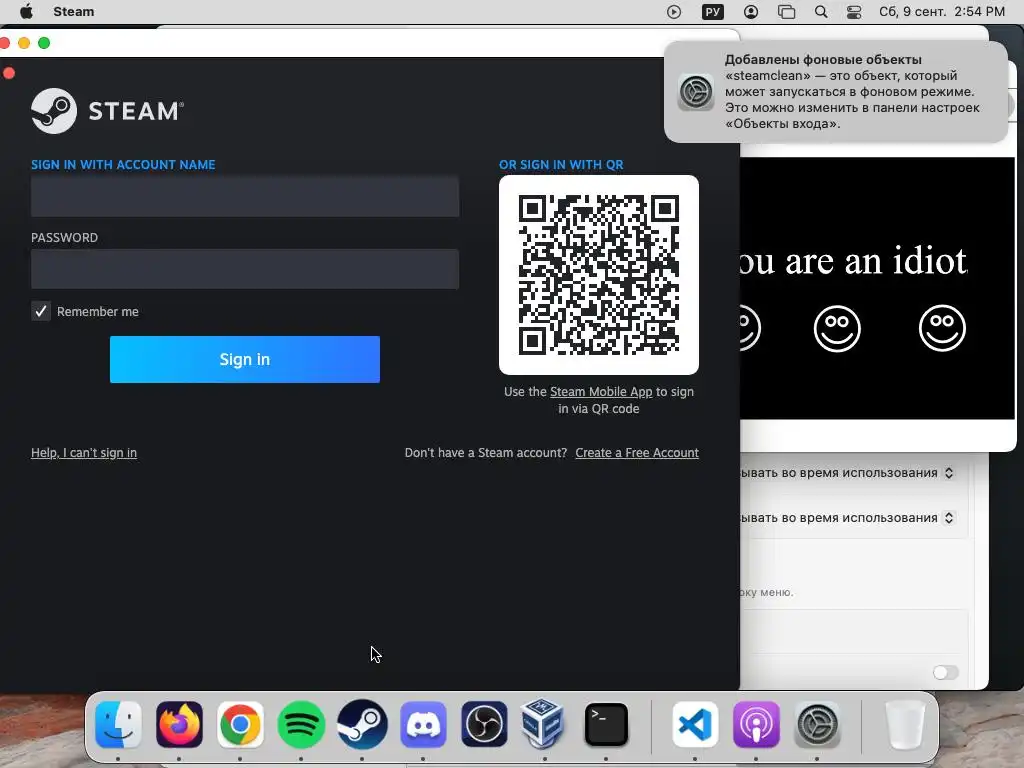Open Terminal from the dock

606,724
